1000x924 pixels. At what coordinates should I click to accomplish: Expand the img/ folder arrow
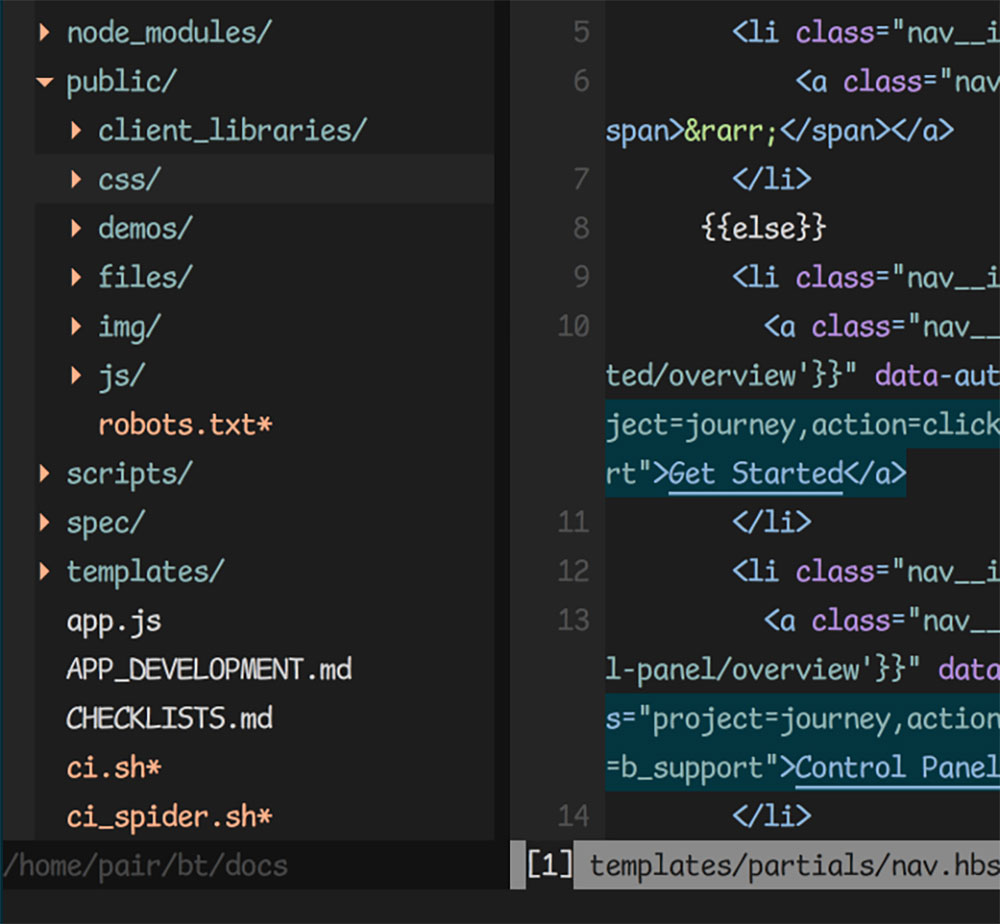(76, 326)
